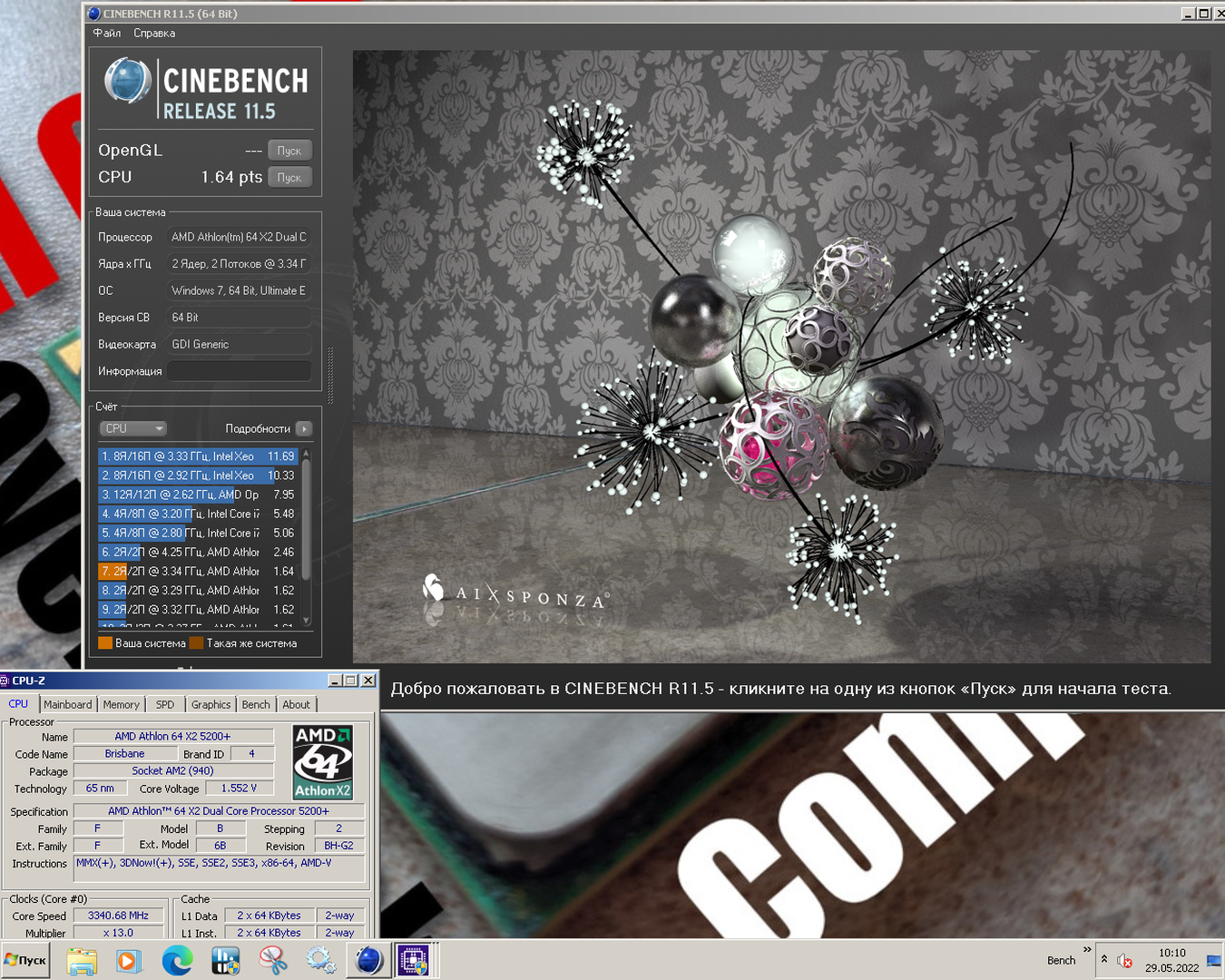The width and height of the screenshot is (1225, 980).
Task: Switch to Cinebench via taskbar icon
Action: pos(368,960)
